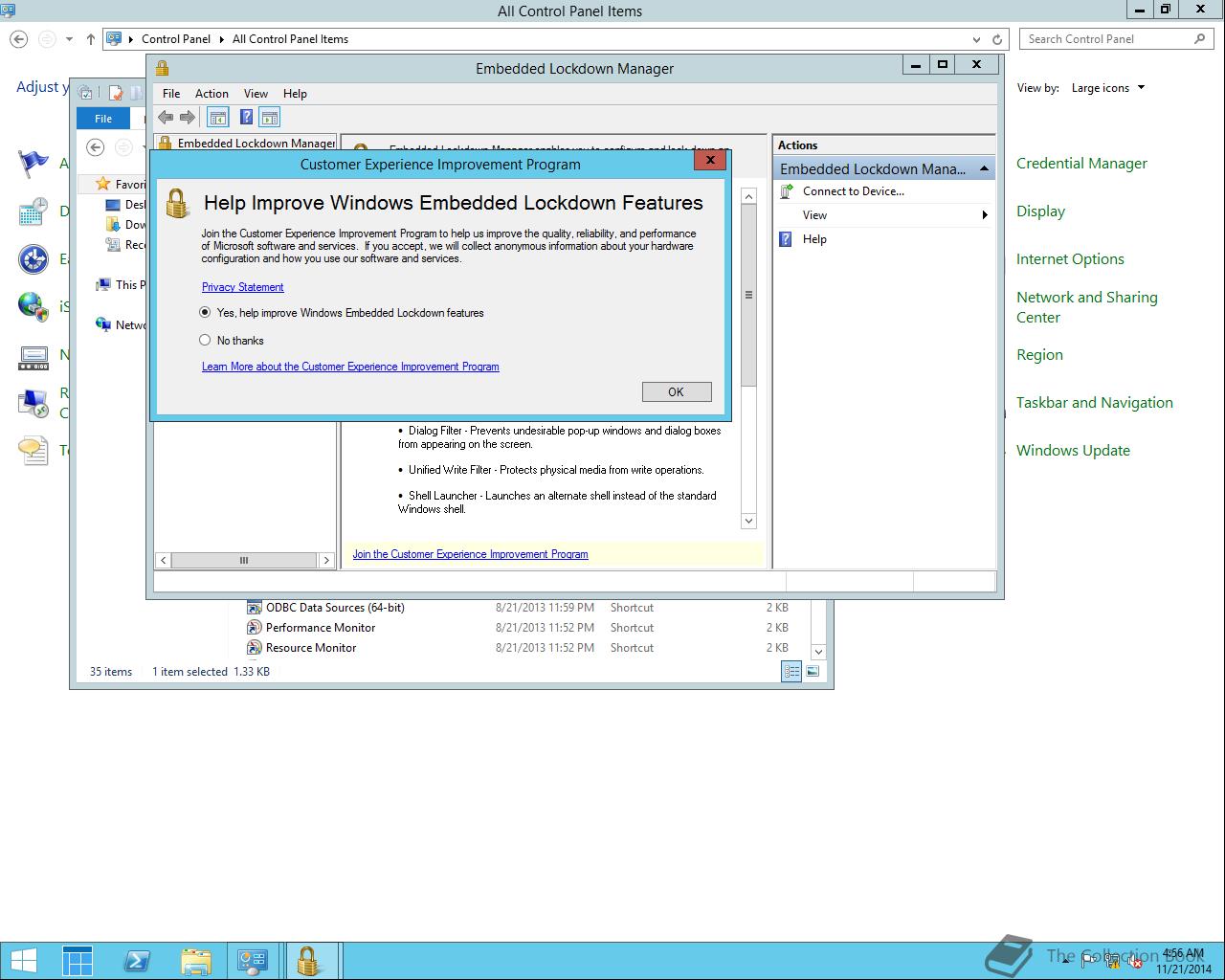Click Explorer file list scroll down arrow
This screenshot has height=980, width=1225.
818,652
